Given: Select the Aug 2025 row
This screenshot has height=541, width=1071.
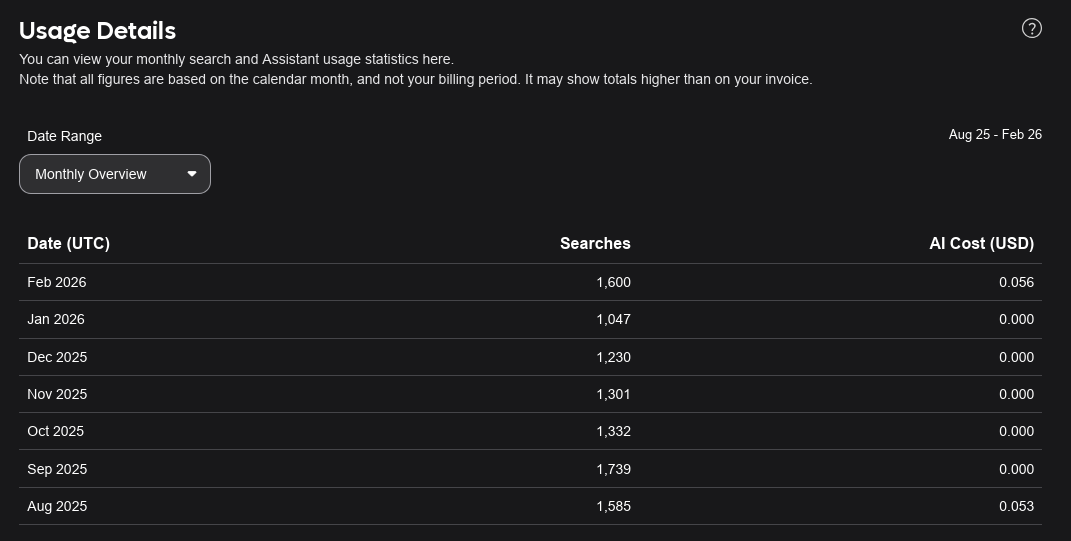Looking at the screenshot, I should (530, 506).
